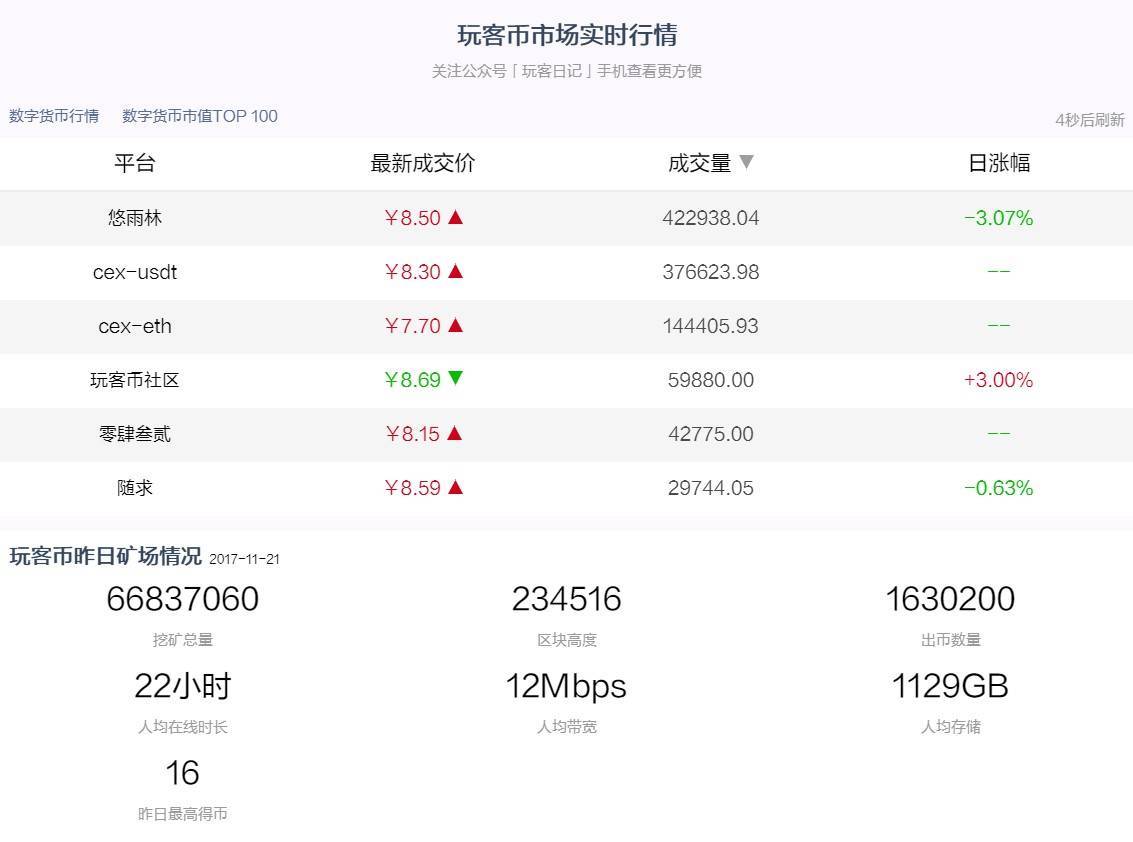The width and height of the screenshot is (1133, 842).
Task: Select the cex-eth platform name
Action: (135, 326)
